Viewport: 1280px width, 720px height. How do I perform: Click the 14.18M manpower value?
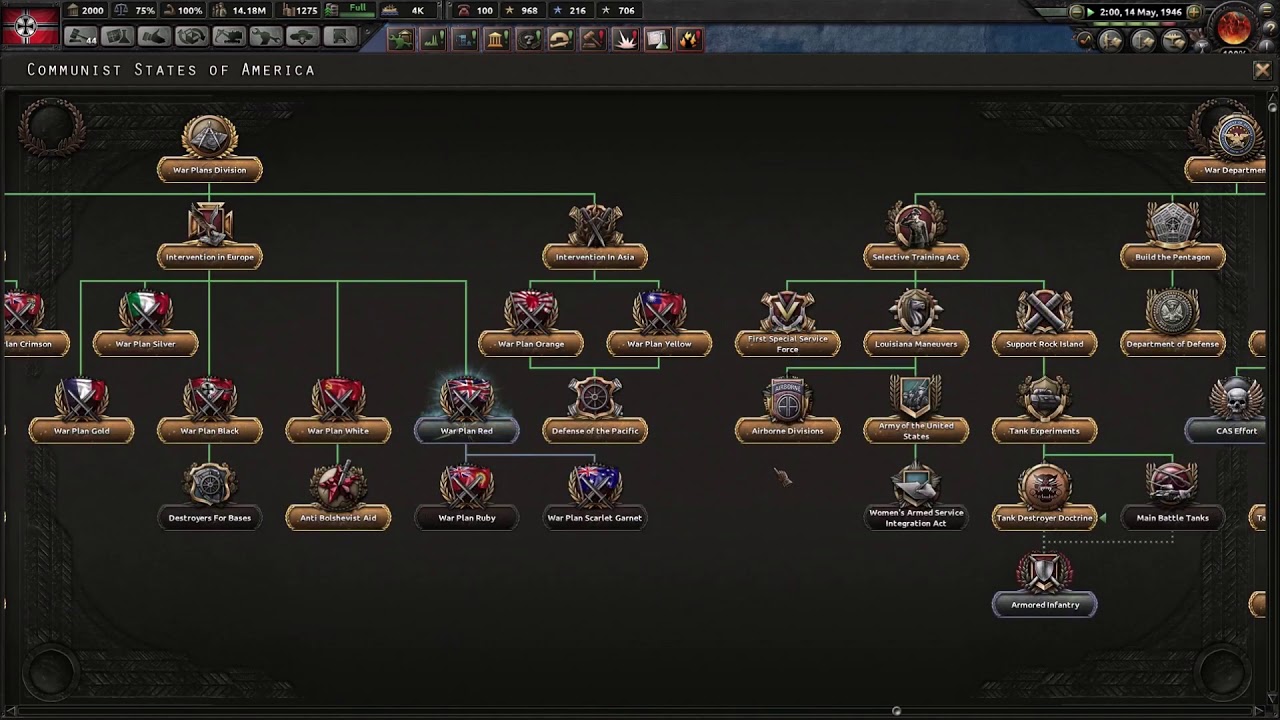(x=248, y=11)
